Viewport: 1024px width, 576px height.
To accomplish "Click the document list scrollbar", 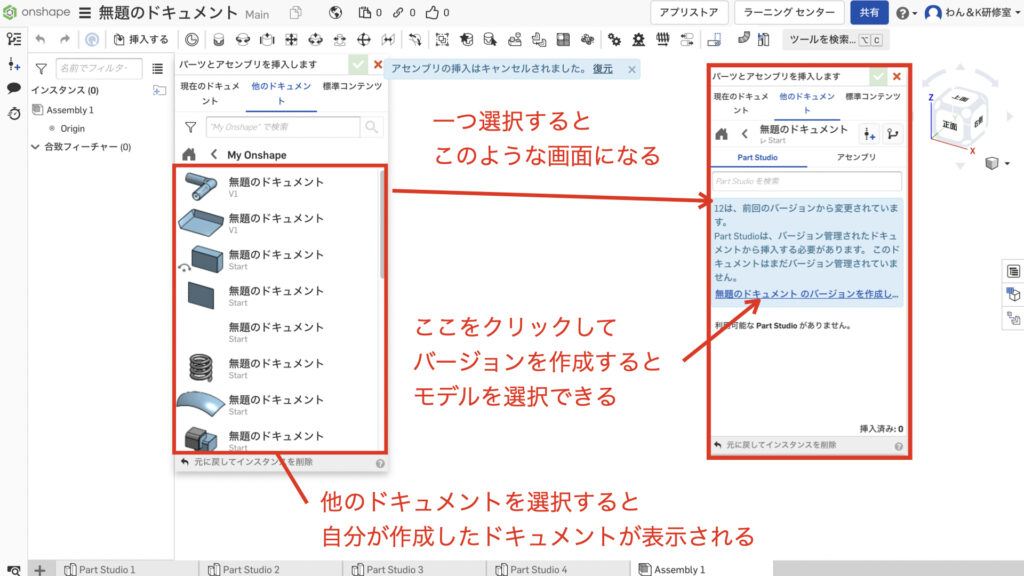I will [381, 225].
